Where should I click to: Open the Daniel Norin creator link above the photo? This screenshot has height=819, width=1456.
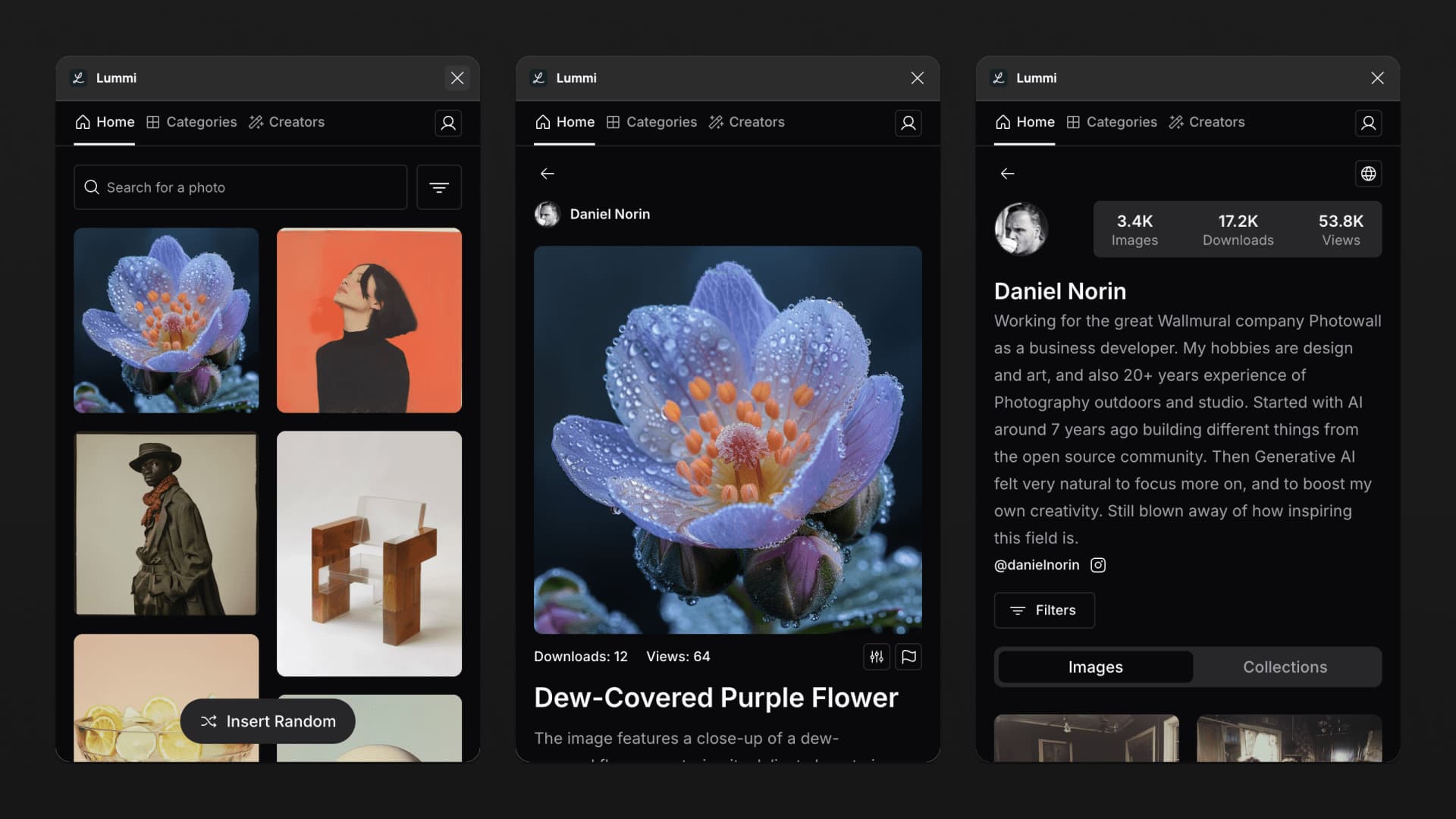tap(610, 215)
